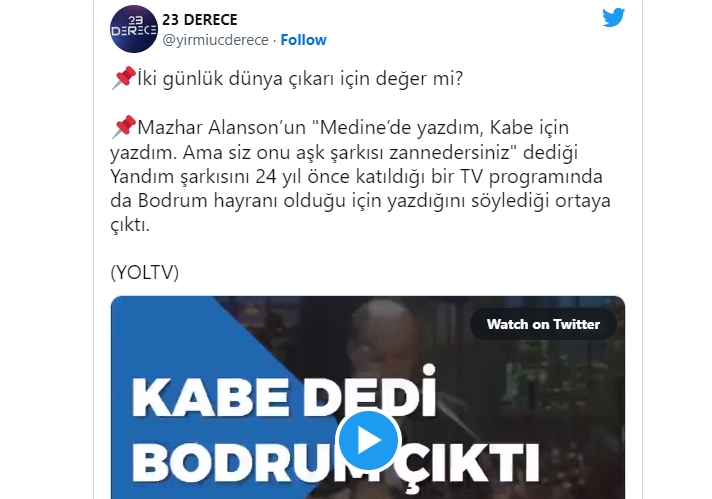
Task: Click the Watch on Twitter button
Action: (543, 324)
